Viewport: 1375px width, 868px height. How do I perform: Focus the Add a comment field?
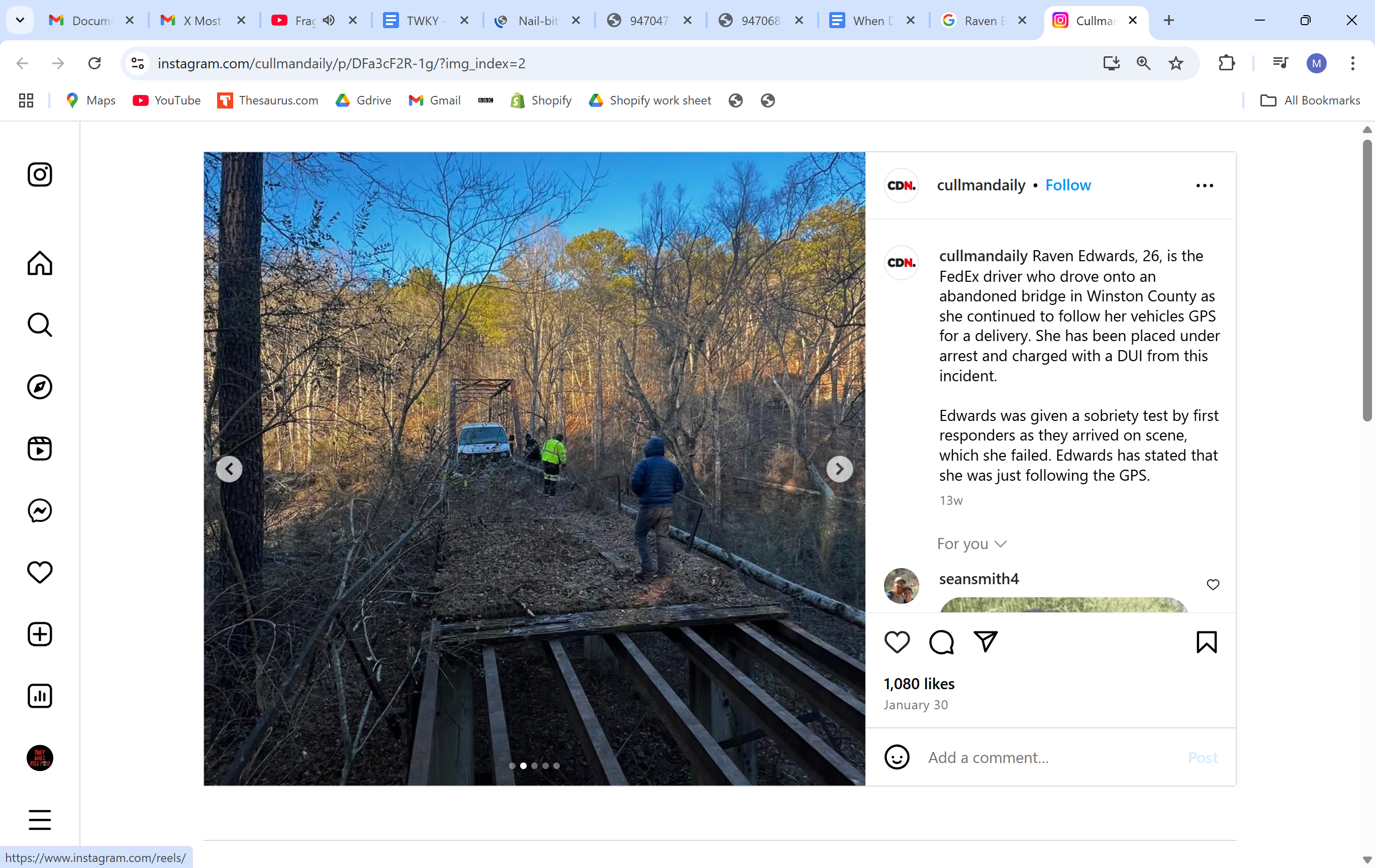click(x=1051, y=757)
